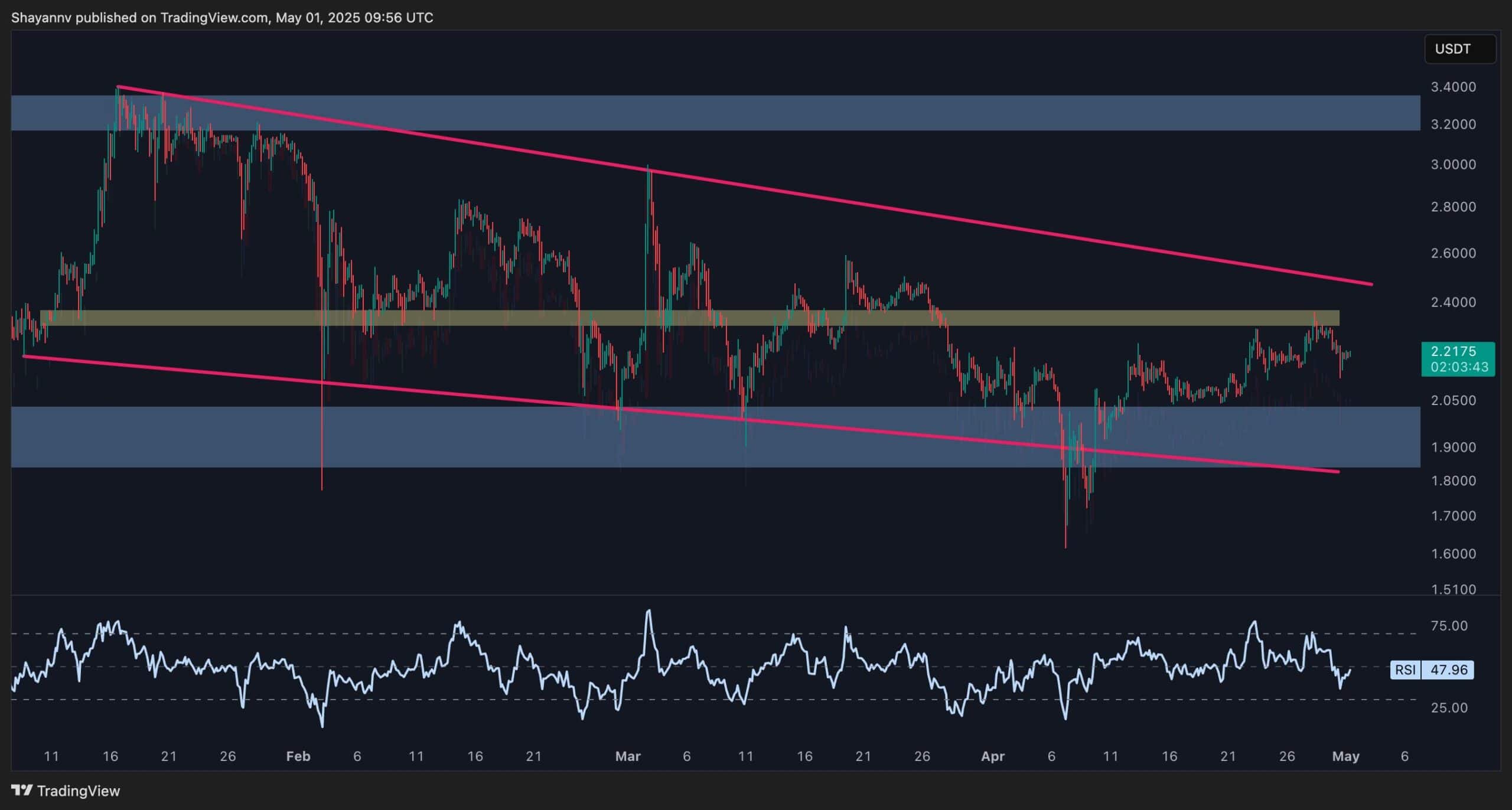This screenshot has width=1512, height=810.
Task: Click the 2.0500 price axis label
Action: [1453, 400]
